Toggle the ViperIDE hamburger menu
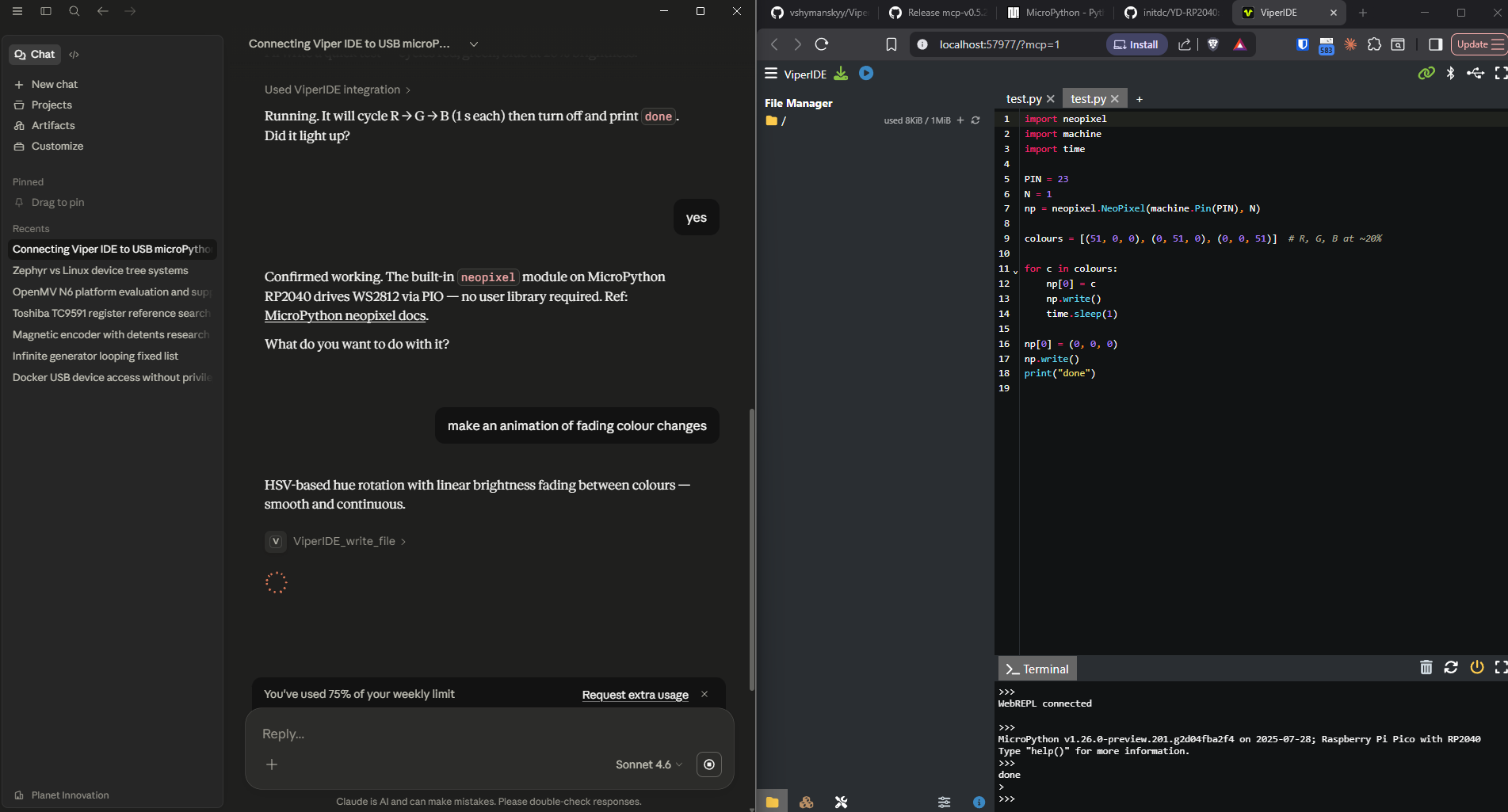1508x812 pixels. pyautogui.click(x=770, y=74)
